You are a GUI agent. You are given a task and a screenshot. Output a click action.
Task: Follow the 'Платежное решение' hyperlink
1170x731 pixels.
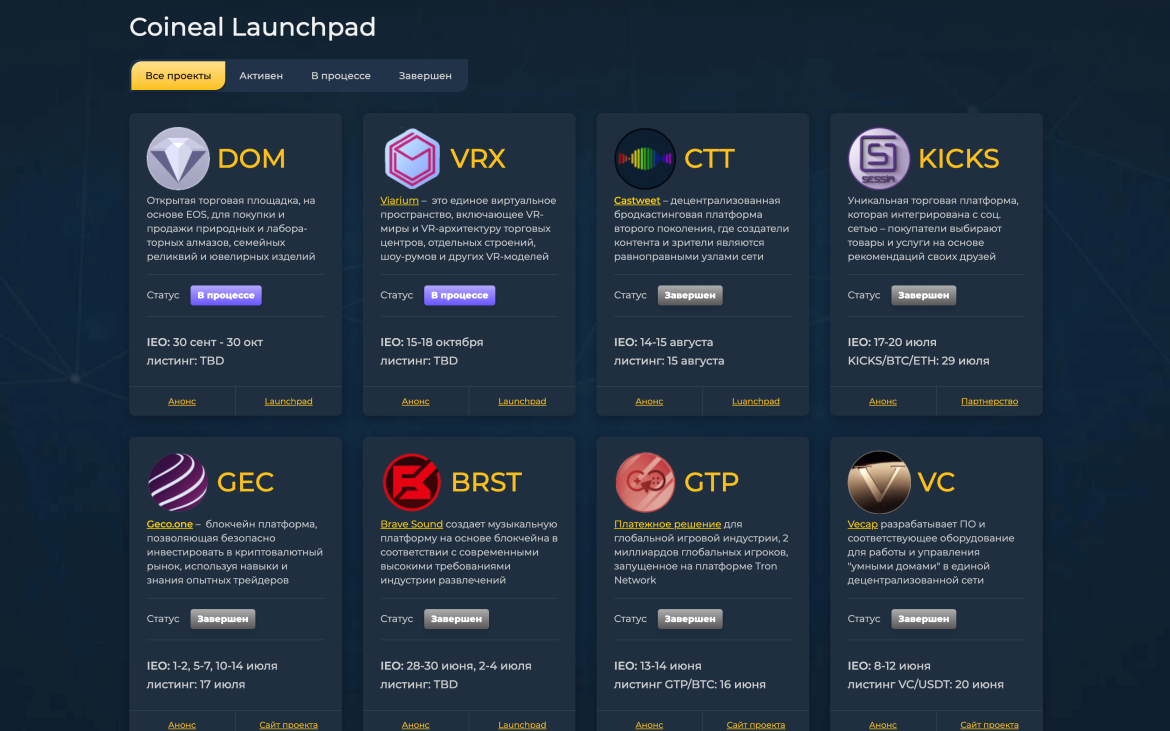(x=667, y=524)
